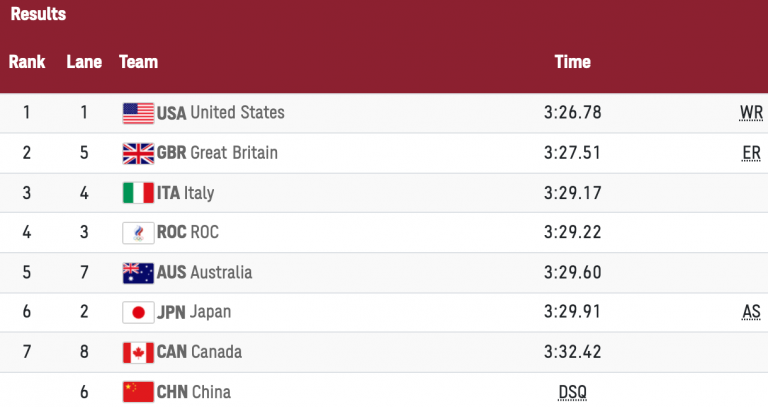Click the Great Britain flag icon
Viewport: 768px width, 407px height.
tap(138, 153)
